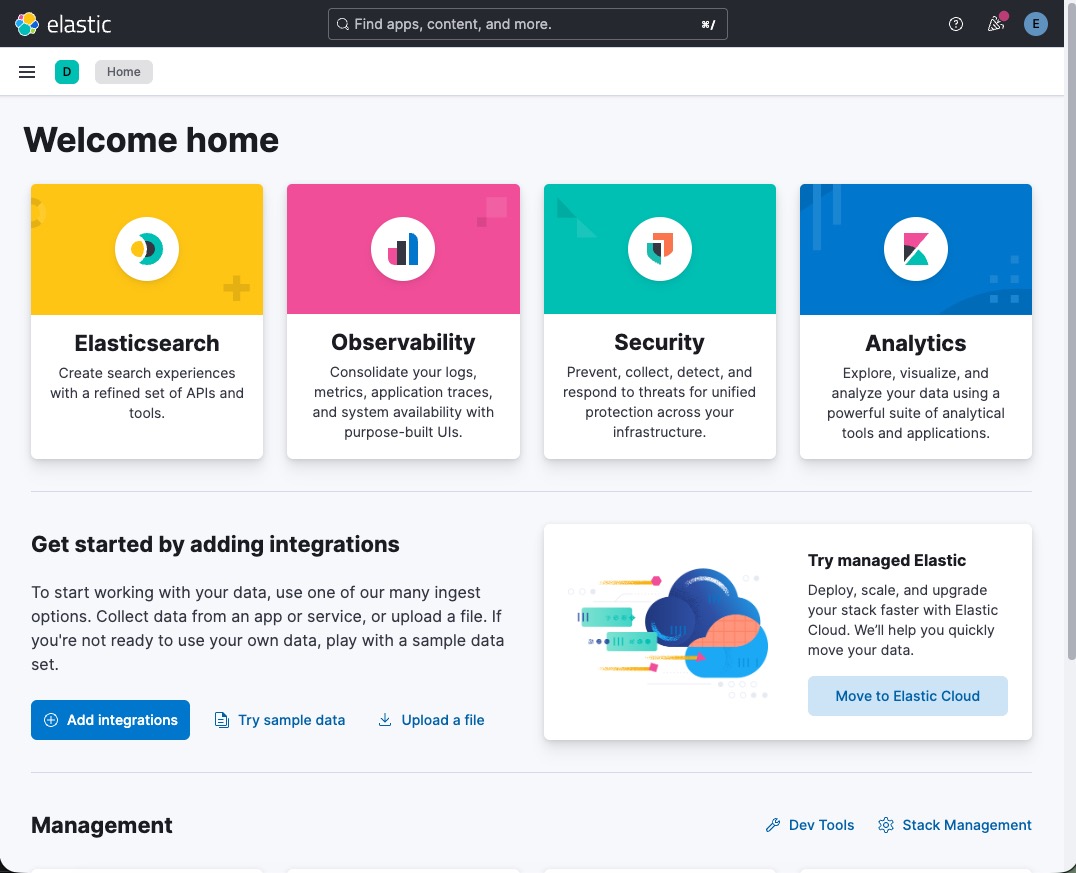Screen dimensions: 1076x873
Task: Focus the Find apps search field
Action: click(528, 24)
